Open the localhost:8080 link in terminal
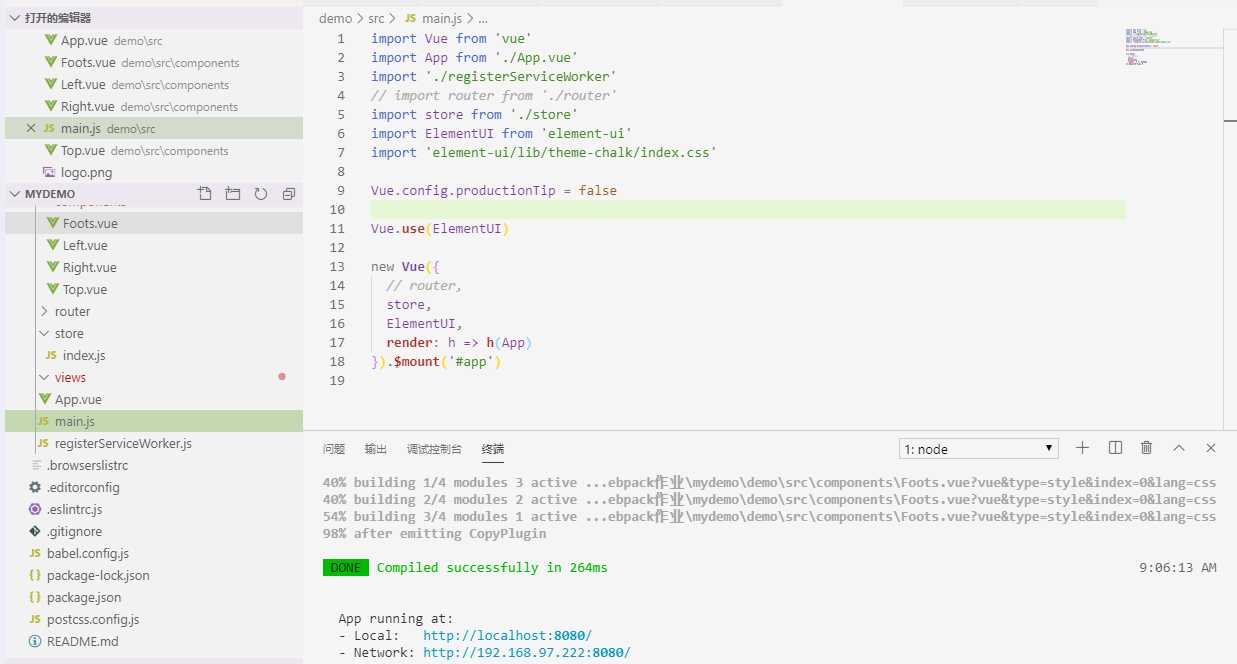 click(507, 635)
